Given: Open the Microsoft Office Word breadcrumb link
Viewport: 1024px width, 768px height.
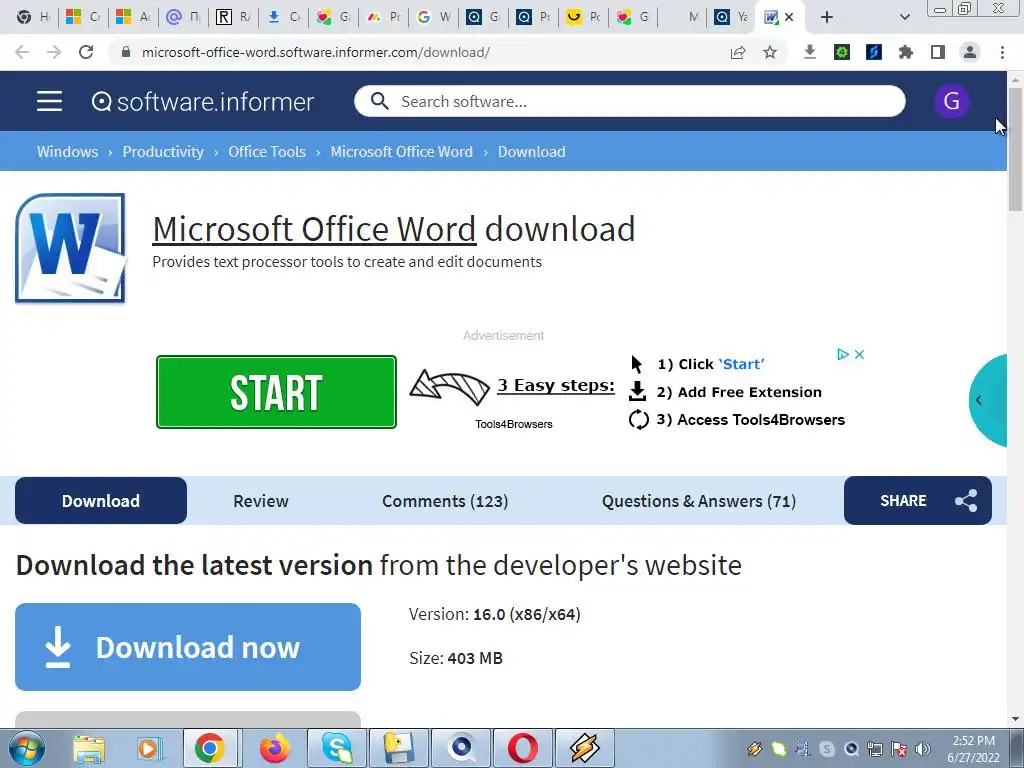Looking at the screenshot, I should coord(402,152).
